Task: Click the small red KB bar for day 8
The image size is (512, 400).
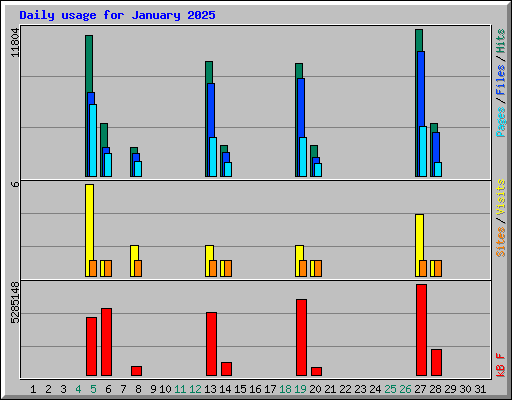Action: 136,371
